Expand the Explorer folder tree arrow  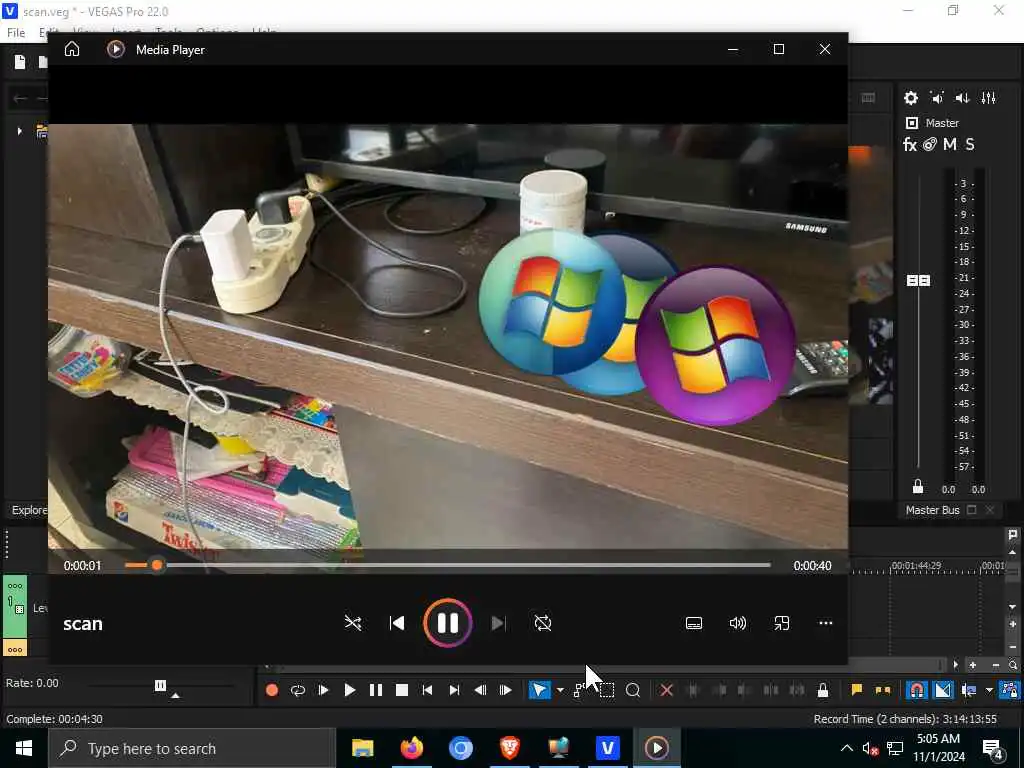point(20,131)
